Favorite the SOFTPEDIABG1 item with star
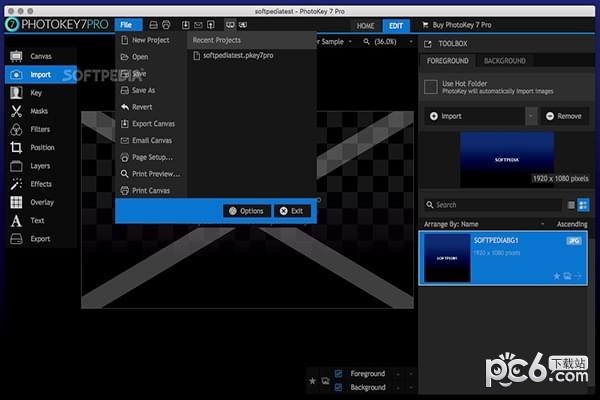 pos(557,276)
